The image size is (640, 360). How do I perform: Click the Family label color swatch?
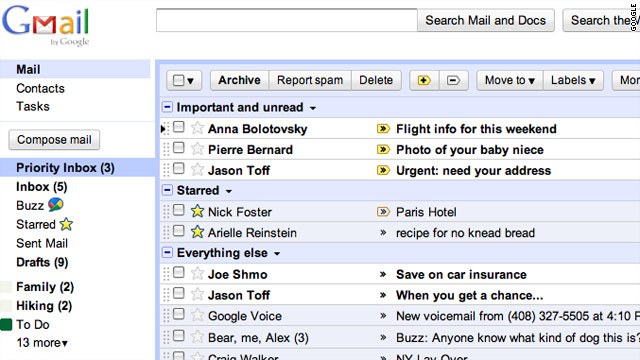pyautogui.click(x=6, y=287)
